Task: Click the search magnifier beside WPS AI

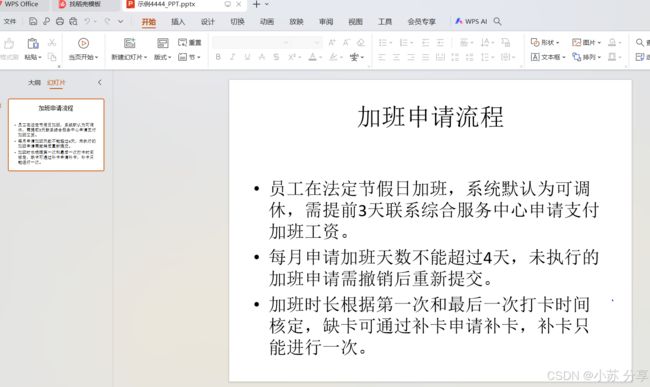Action: (x=497, y=21)
